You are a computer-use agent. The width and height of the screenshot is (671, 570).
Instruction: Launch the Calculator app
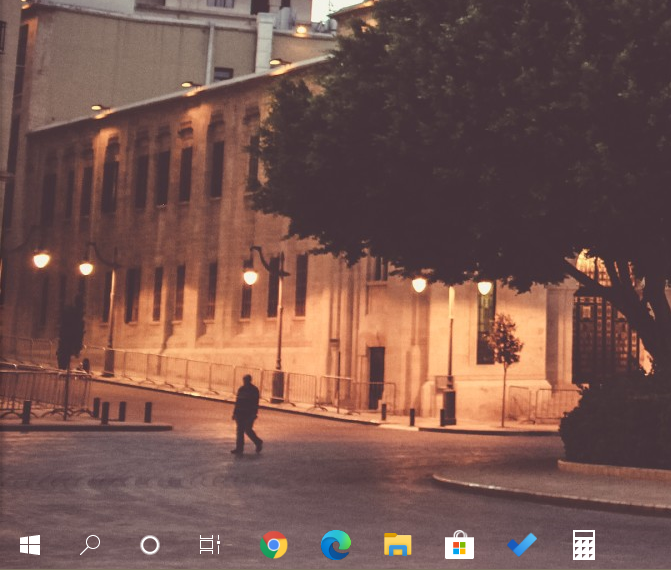(584, 545)
